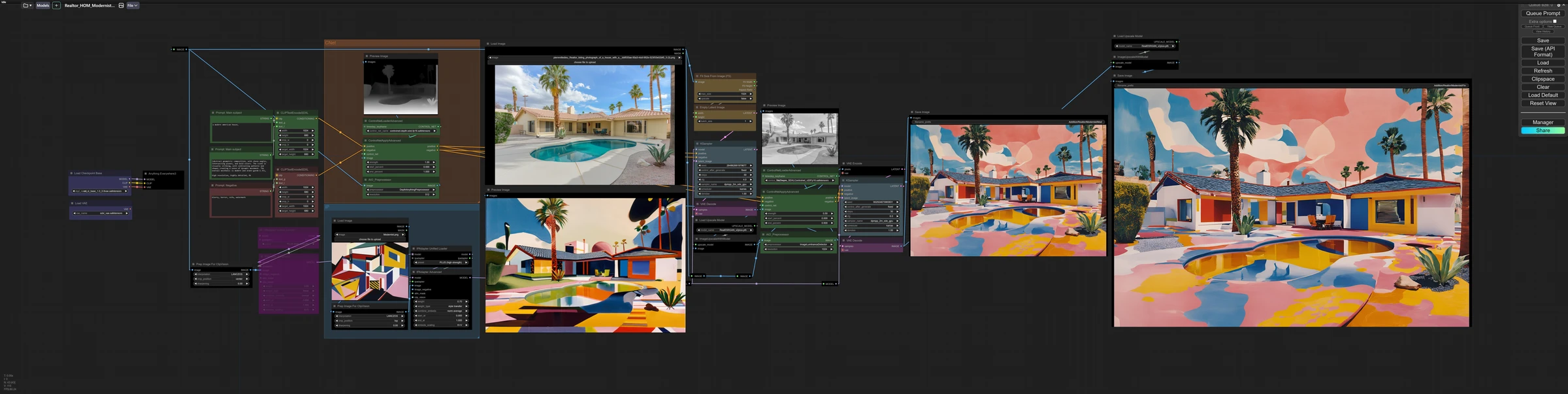
Task: Click the Save button in side panel
Action: (1543, 41)
